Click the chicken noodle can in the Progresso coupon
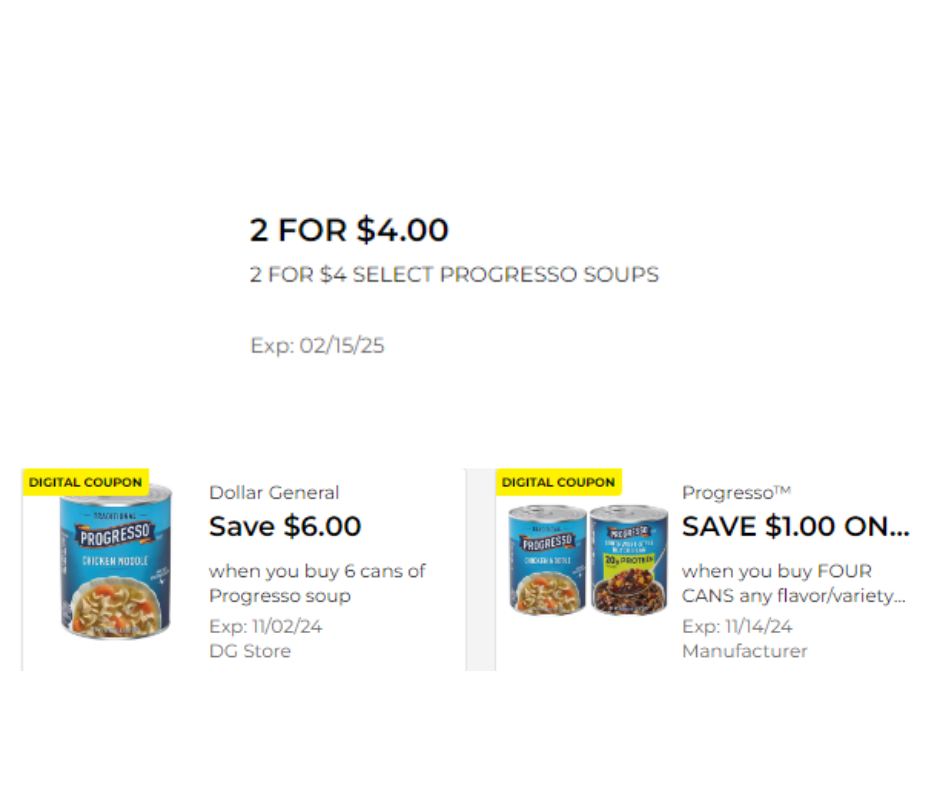This screenshot has width=940, height=788. tap(547, 560)
